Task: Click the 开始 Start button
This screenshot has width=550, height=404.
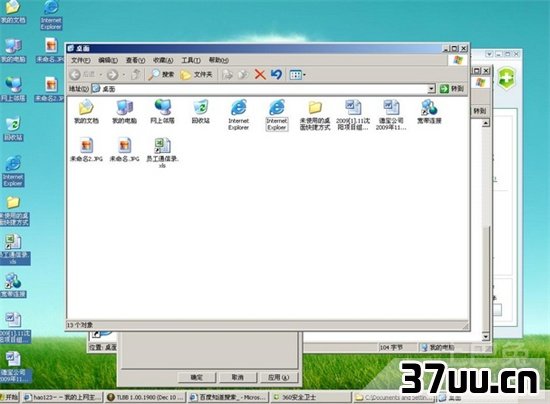Action: pos(9,397)
